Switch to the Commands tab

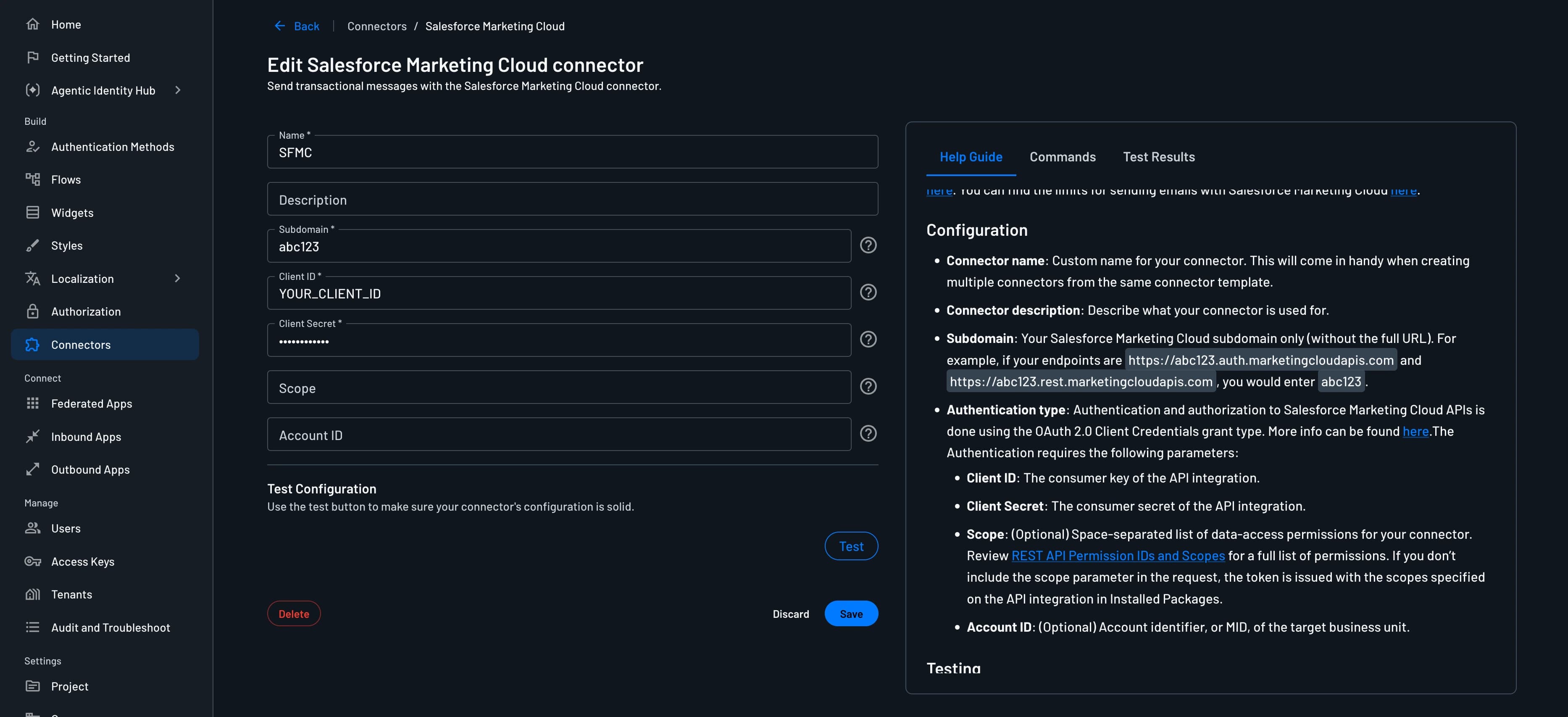[1062, 156]
